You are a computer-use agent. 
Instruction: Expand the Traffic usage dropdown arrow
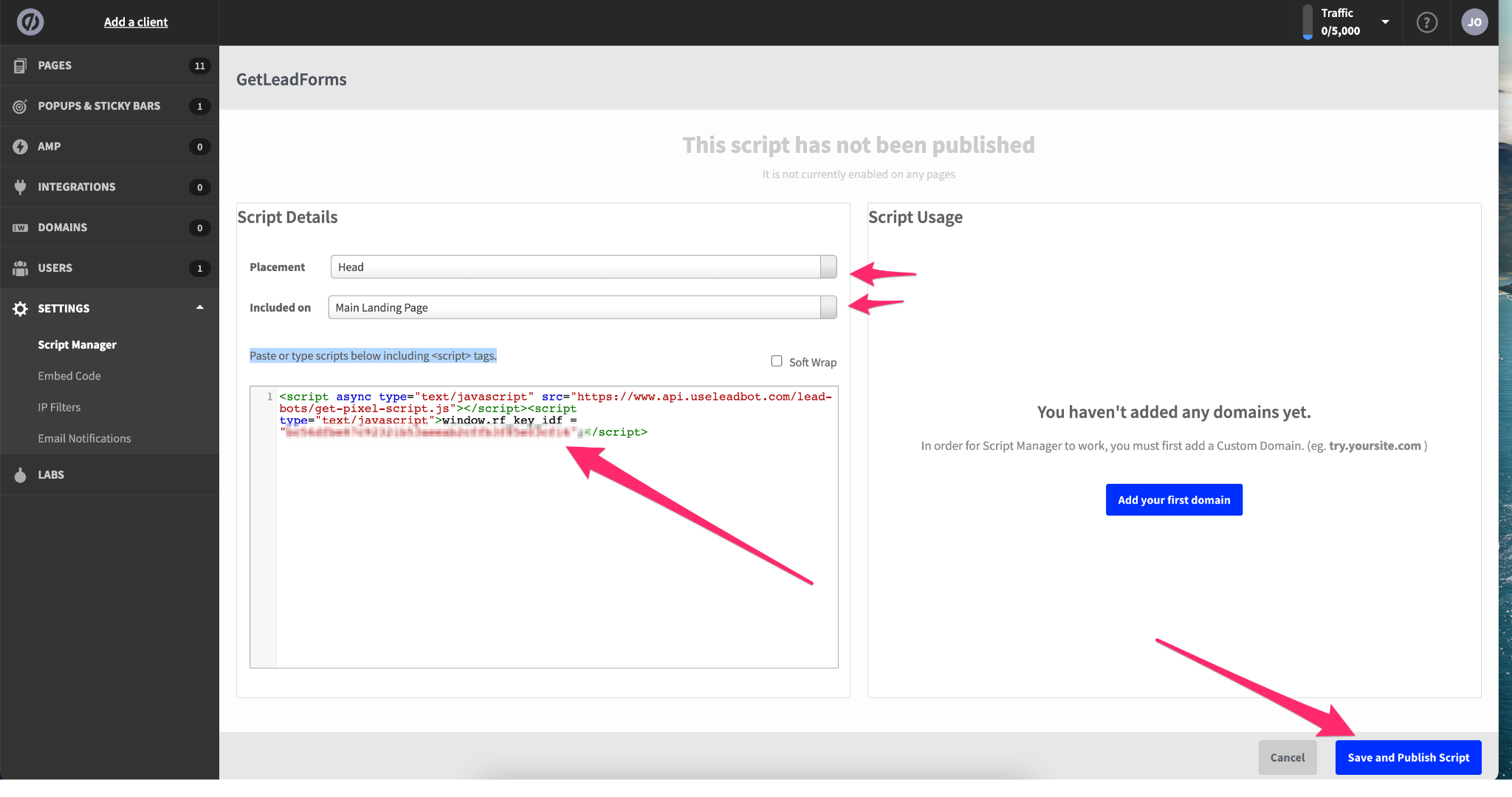pyautogui.click(x=1385, y=22)
